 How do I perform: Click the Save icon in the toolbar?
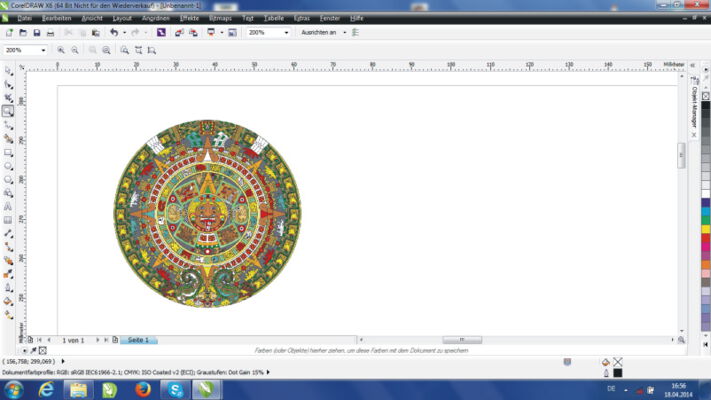[36, 33]
